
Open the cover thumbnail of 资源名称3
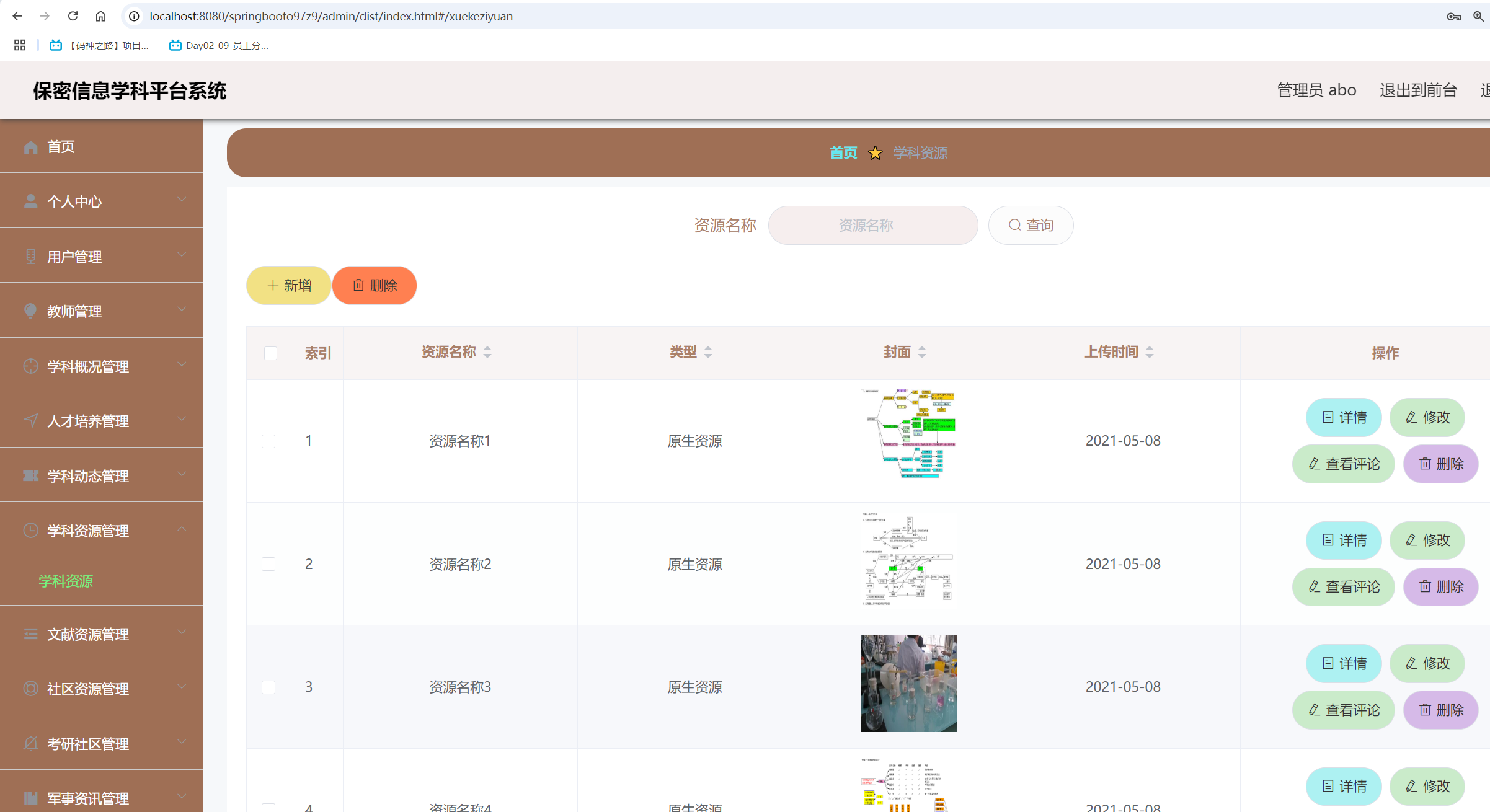[908, 683]
